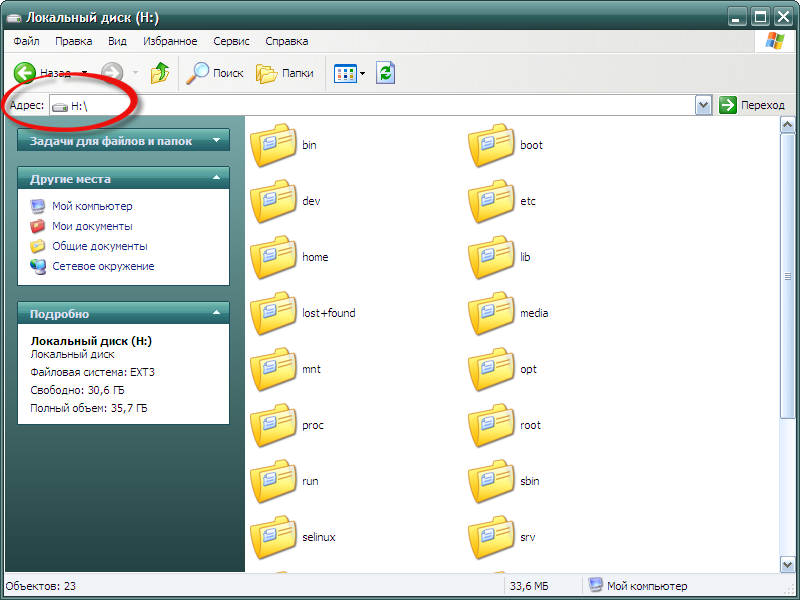The image size is (800, 600).
Task: Select the lost+found folder icon
Action: [x=273, y=314]
